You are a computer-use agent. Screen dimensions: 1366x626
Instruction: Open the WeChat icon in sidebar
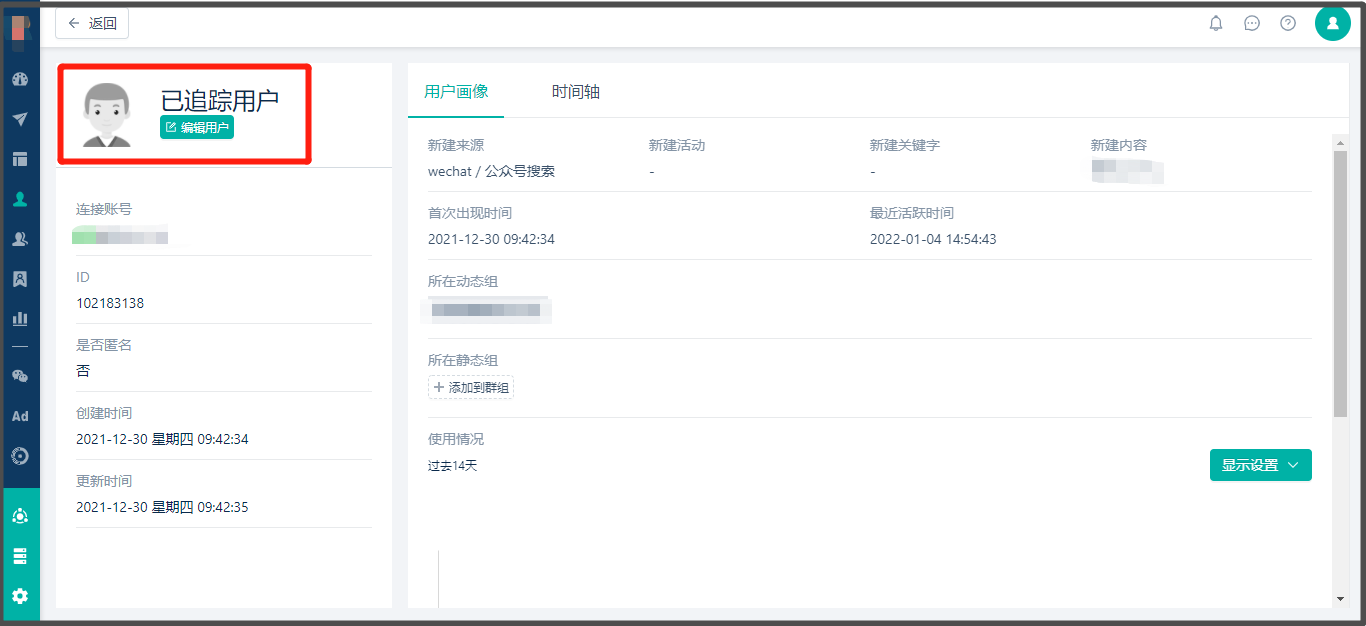[20, 376]
